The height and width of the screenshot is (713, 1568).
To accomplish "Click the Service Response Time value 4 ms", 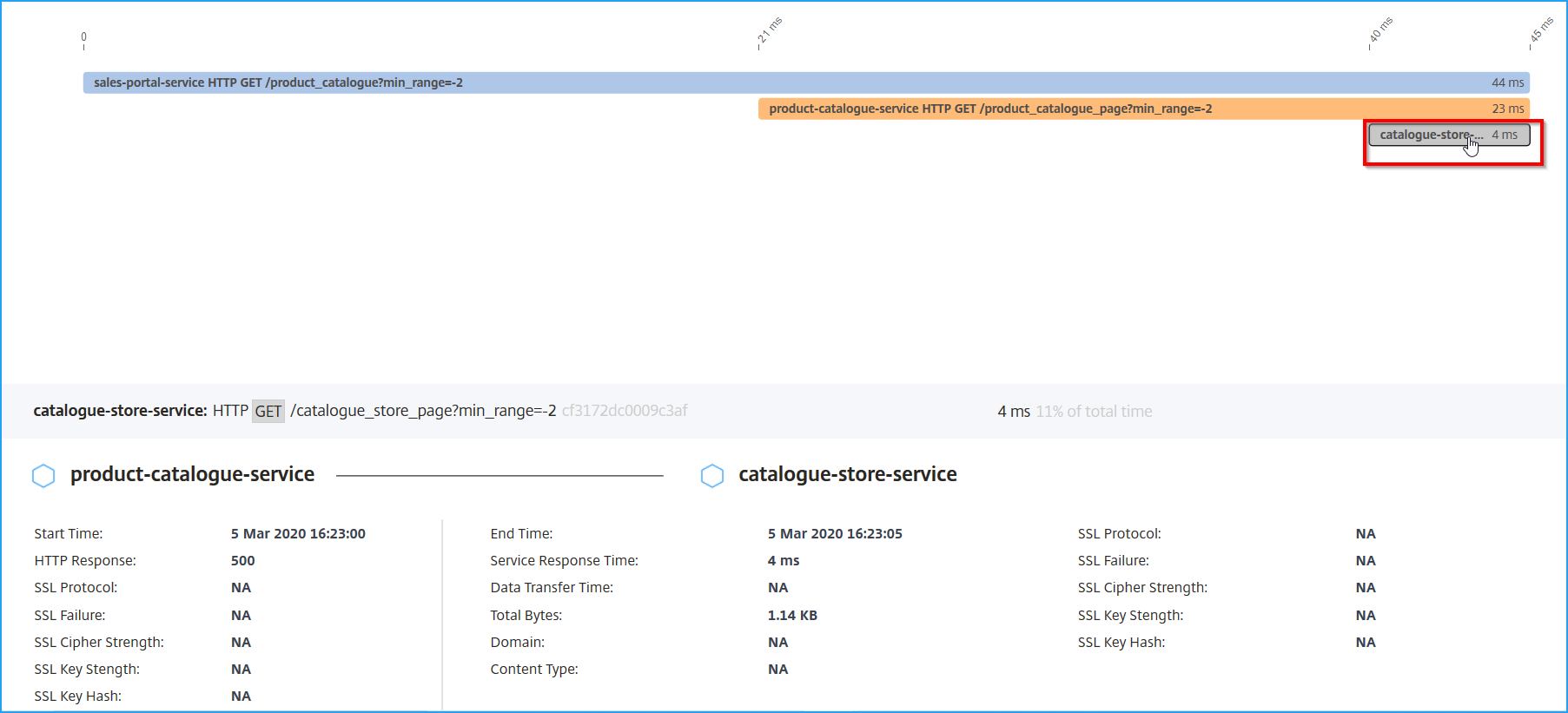I will click(x=784, y=561).
